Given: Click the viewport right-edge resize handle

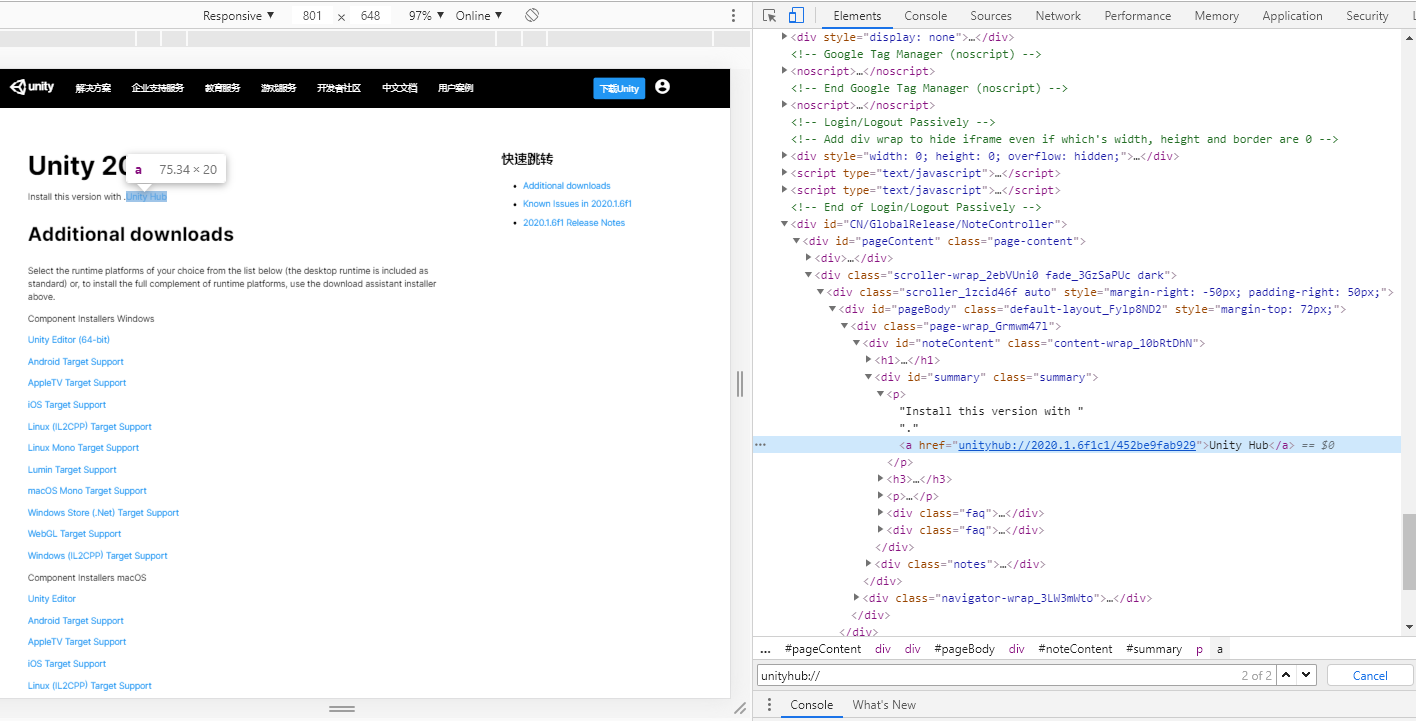Looking at the screenshot, I should tap(741, 383).
